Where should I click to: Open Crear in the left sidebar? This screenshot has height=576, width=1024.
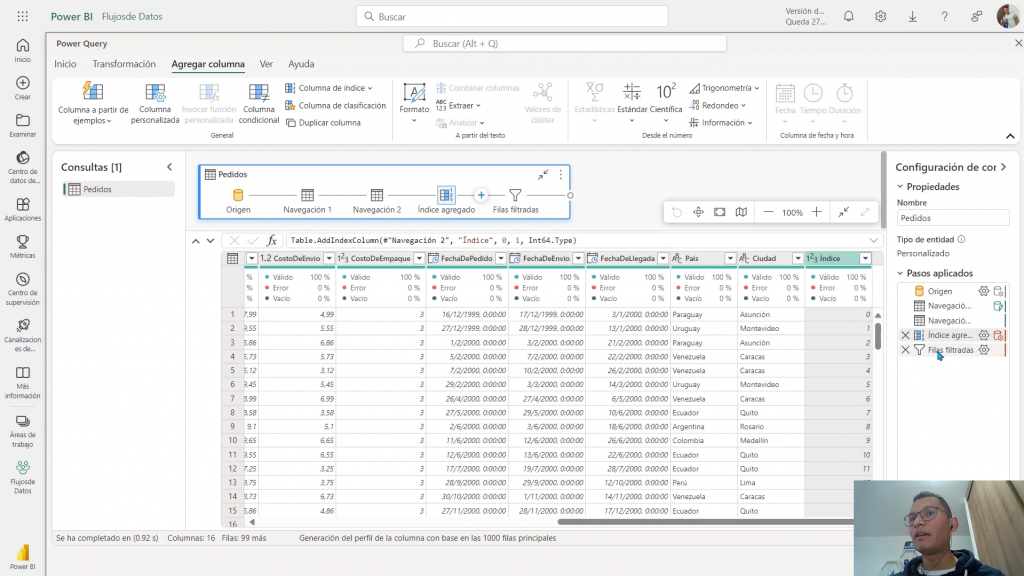23,88
